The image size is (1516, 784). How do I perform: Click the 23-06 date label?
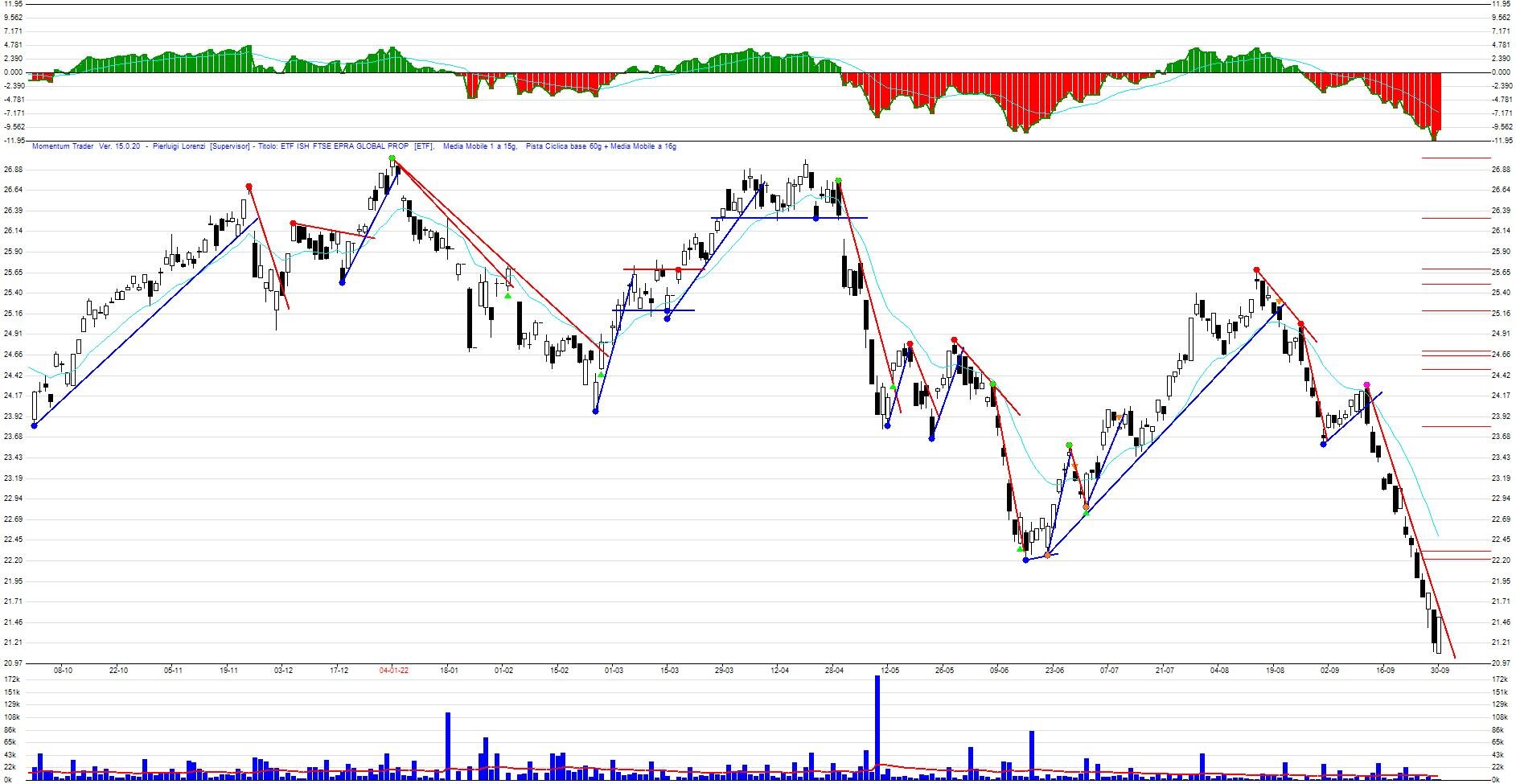(x=1054, y=670)
